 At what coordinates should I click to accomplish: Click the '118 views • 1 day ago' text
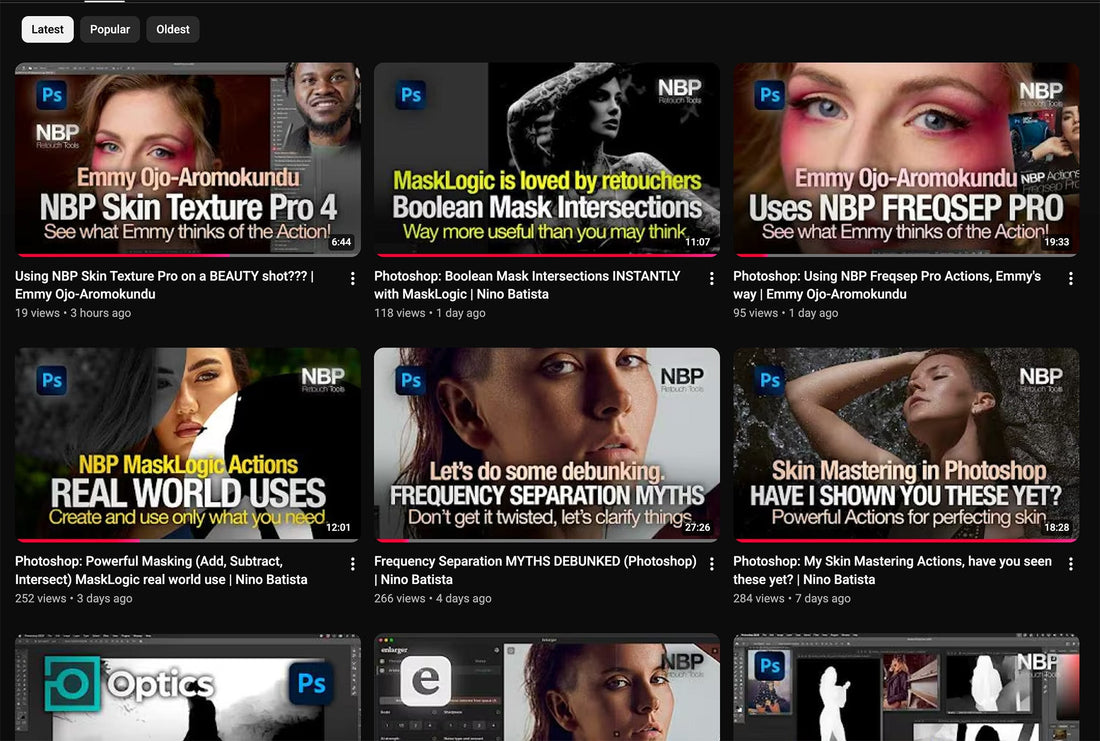pyautogui.click(x=429, y=313)
